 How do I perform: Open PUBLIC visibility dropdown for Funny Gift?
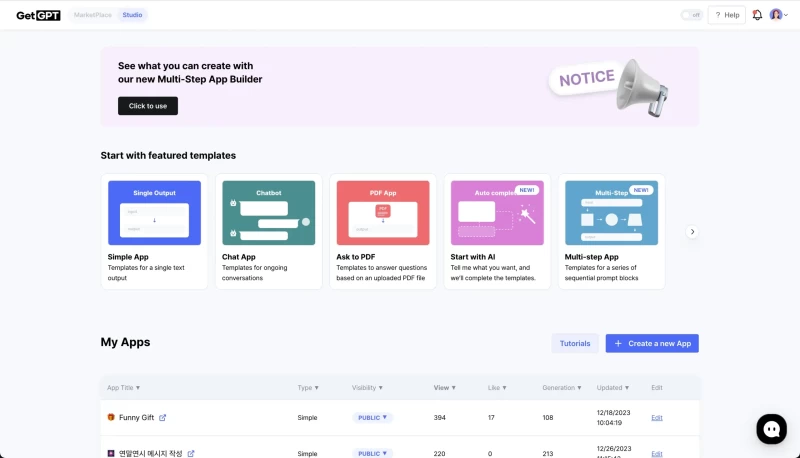[x=372, y=417]
